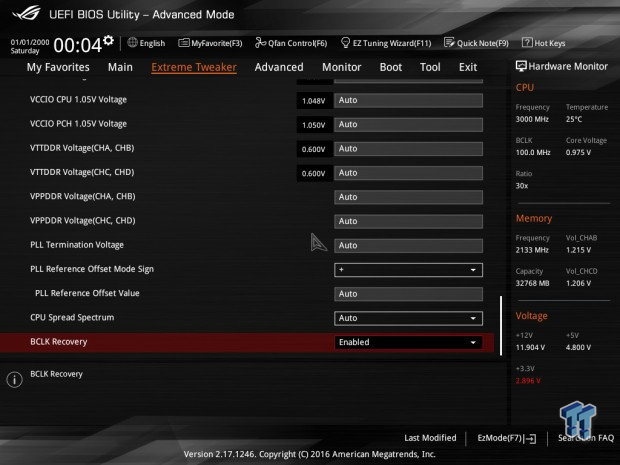Click the globe language icon
Screen dimensions: 620x465
(132, 42)
